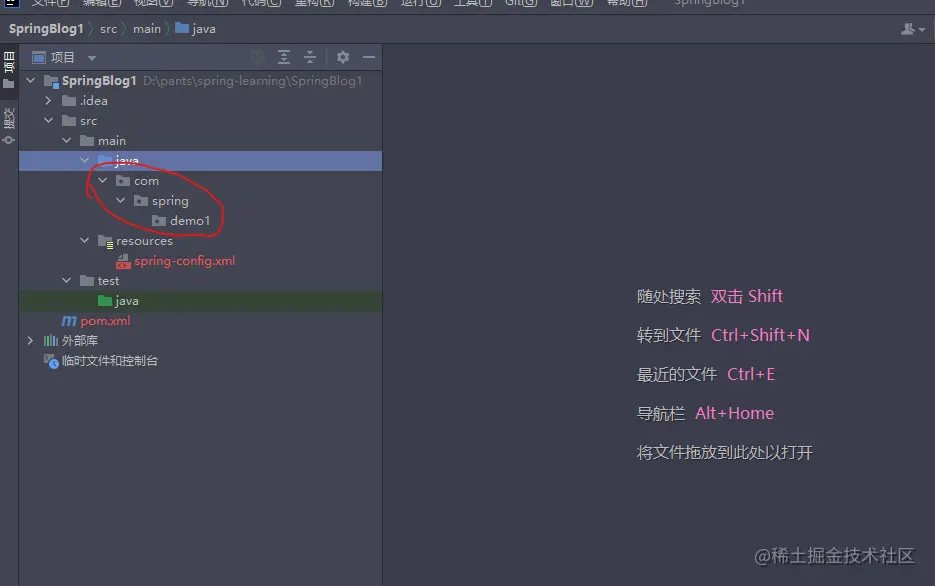Click the scratches 临时文件和控制台 icon

(x=51, y=361)
